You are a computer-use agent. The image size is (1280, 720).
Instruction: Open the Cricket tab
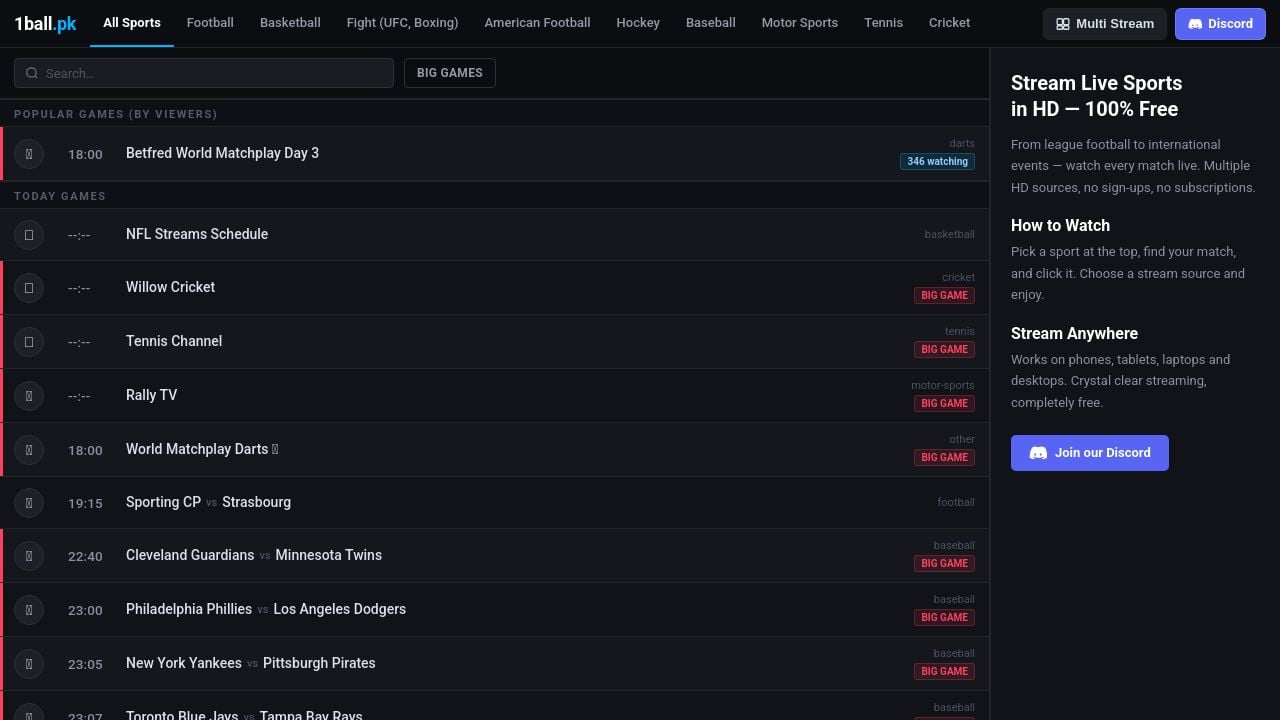pos(949,22)
